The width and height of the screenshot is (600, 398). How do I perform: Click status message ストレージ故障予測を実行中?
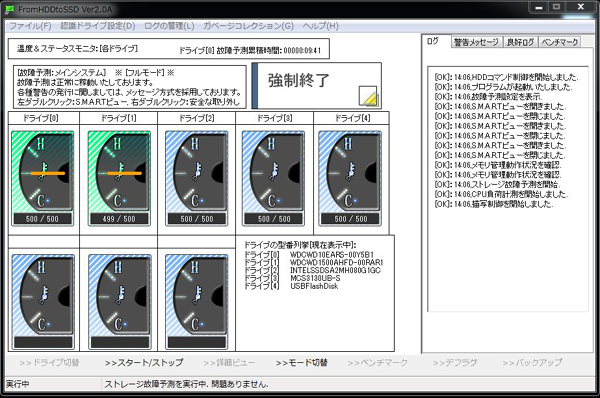(x=186, y=384)
